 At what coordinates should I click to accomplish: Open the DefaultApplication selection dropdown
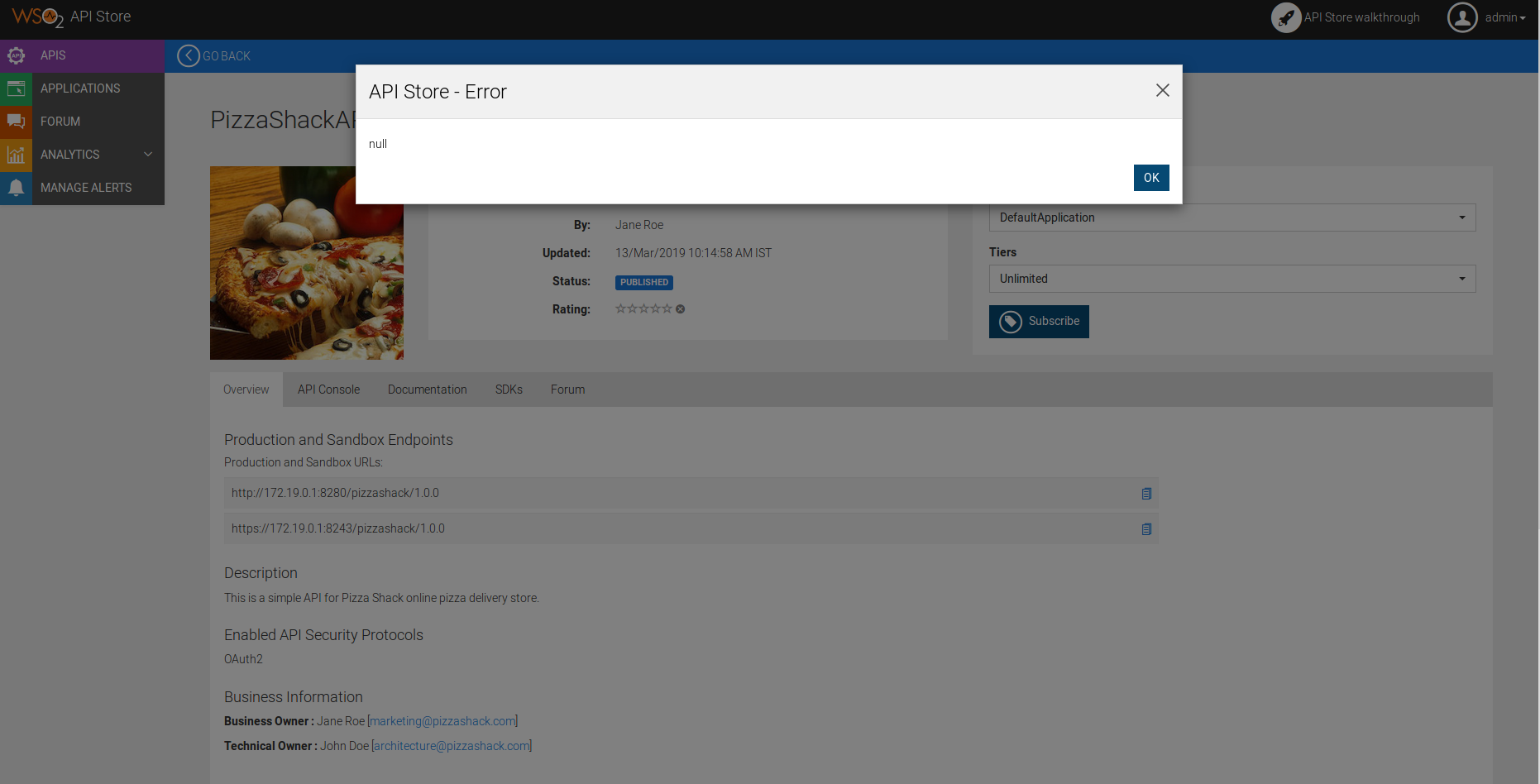1232,218
